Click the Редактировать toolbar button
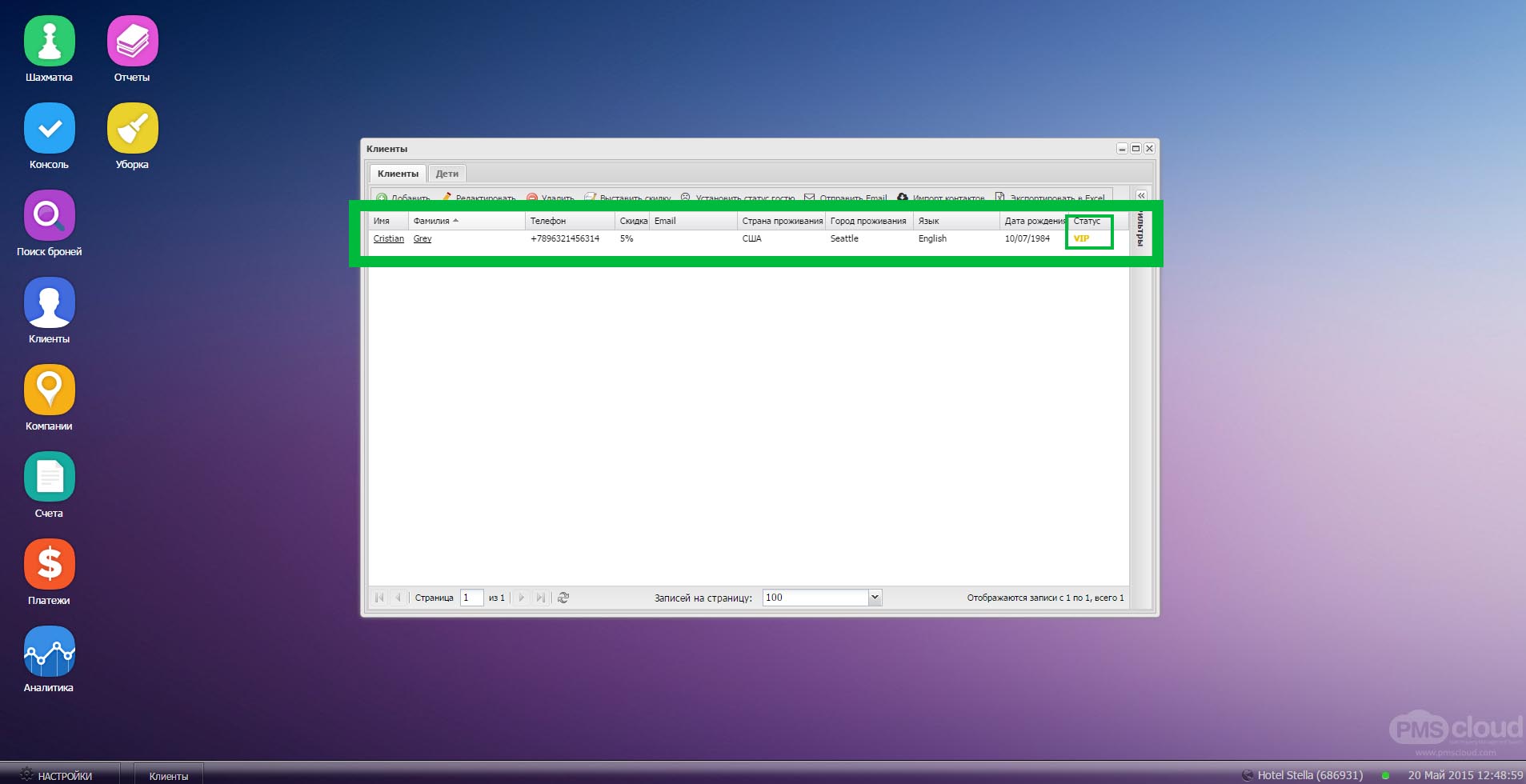Screen dimensions: 1526x784 coord(479,198)
